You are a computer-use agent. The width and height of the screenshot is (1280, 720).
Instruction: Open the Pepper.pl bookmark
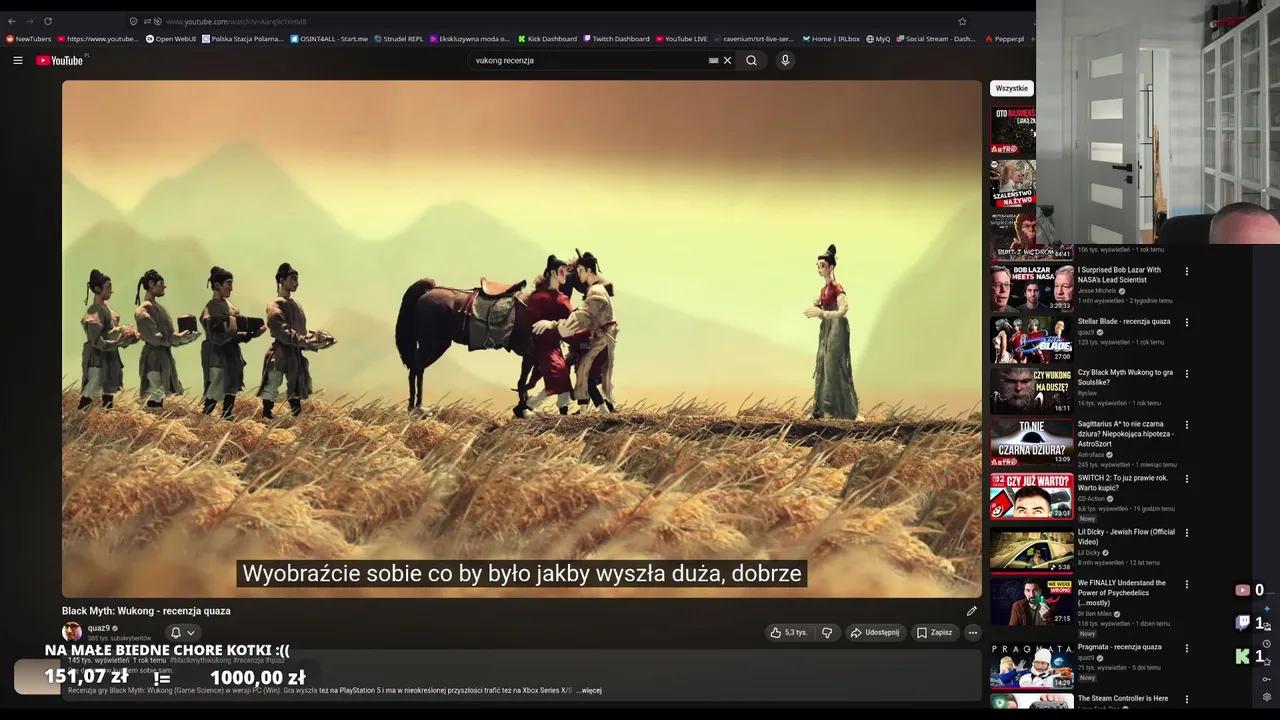[1004, 39]
